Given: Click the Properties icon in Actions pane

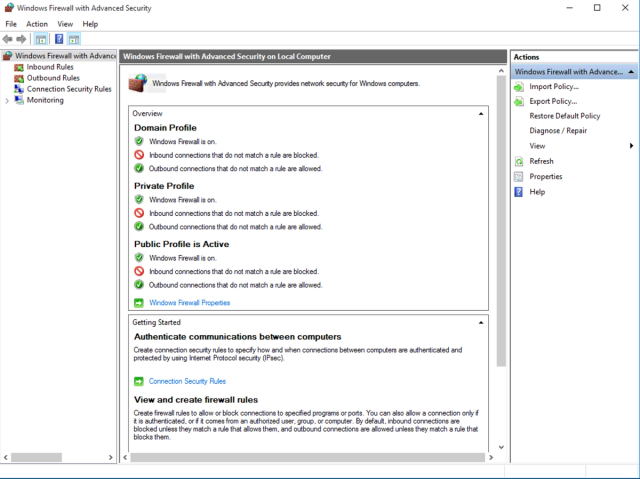Looking at the screenshot, I should 519,177.
